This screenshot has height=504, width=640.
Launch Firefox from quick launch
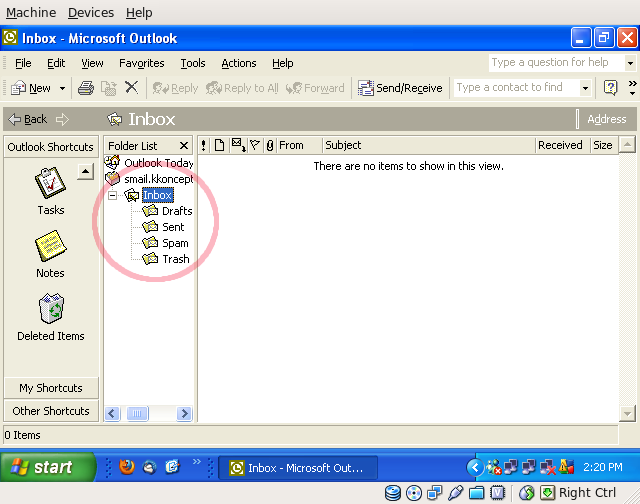[127, 467]
